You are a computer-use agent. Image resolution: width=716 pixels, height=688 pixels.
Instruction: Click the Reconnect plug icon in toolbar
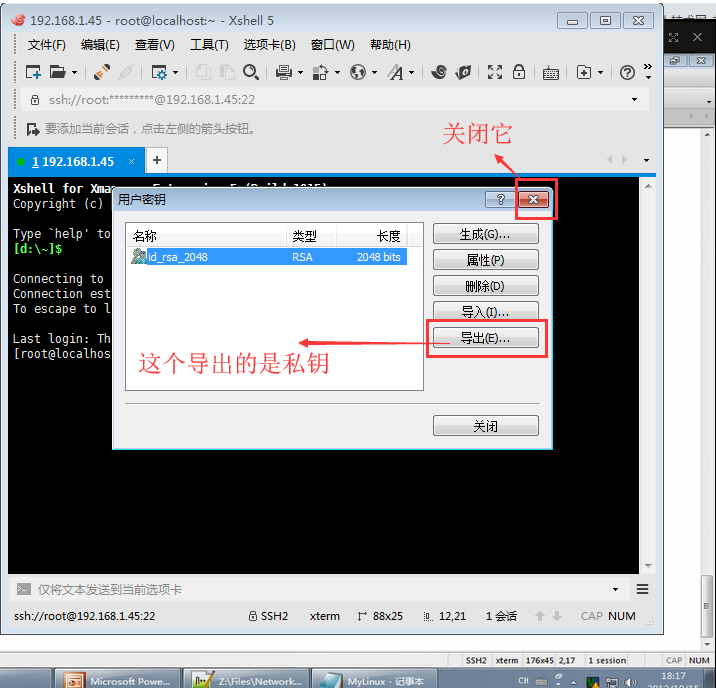tap(101, 72)
